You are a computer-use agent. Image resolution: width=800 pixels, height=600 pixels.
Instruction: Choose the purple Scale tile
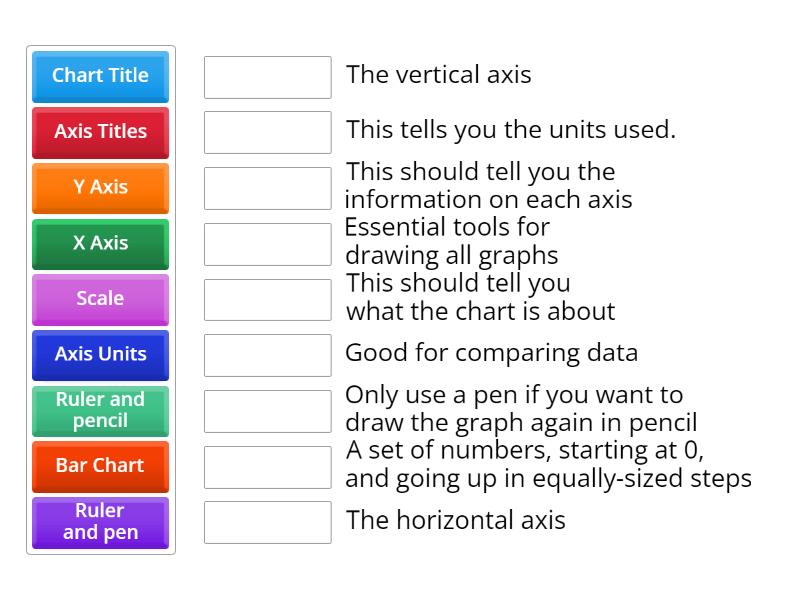click(100, 299)
